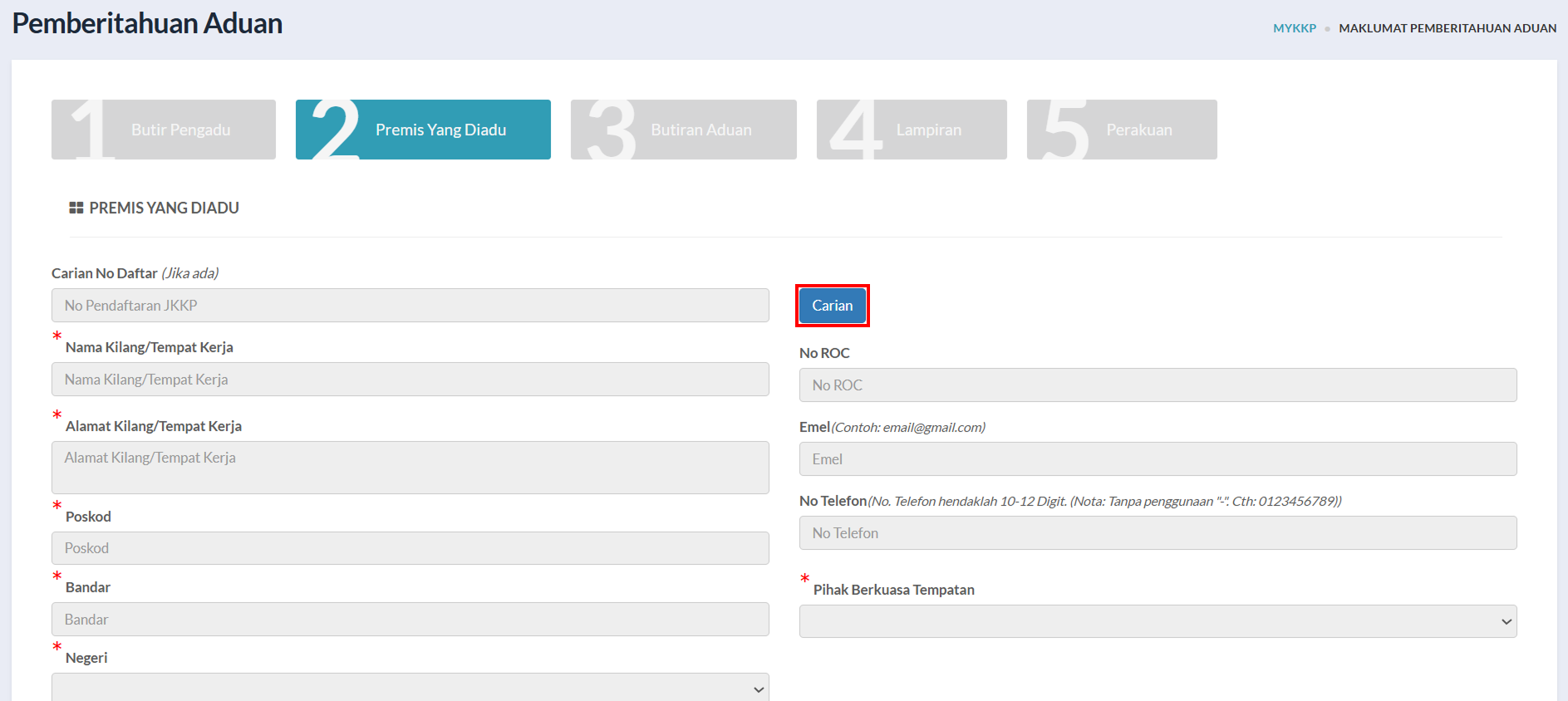Open the Negeri dropdown
This screenshot has width=1568, height=701.
[x=410, y=688]
